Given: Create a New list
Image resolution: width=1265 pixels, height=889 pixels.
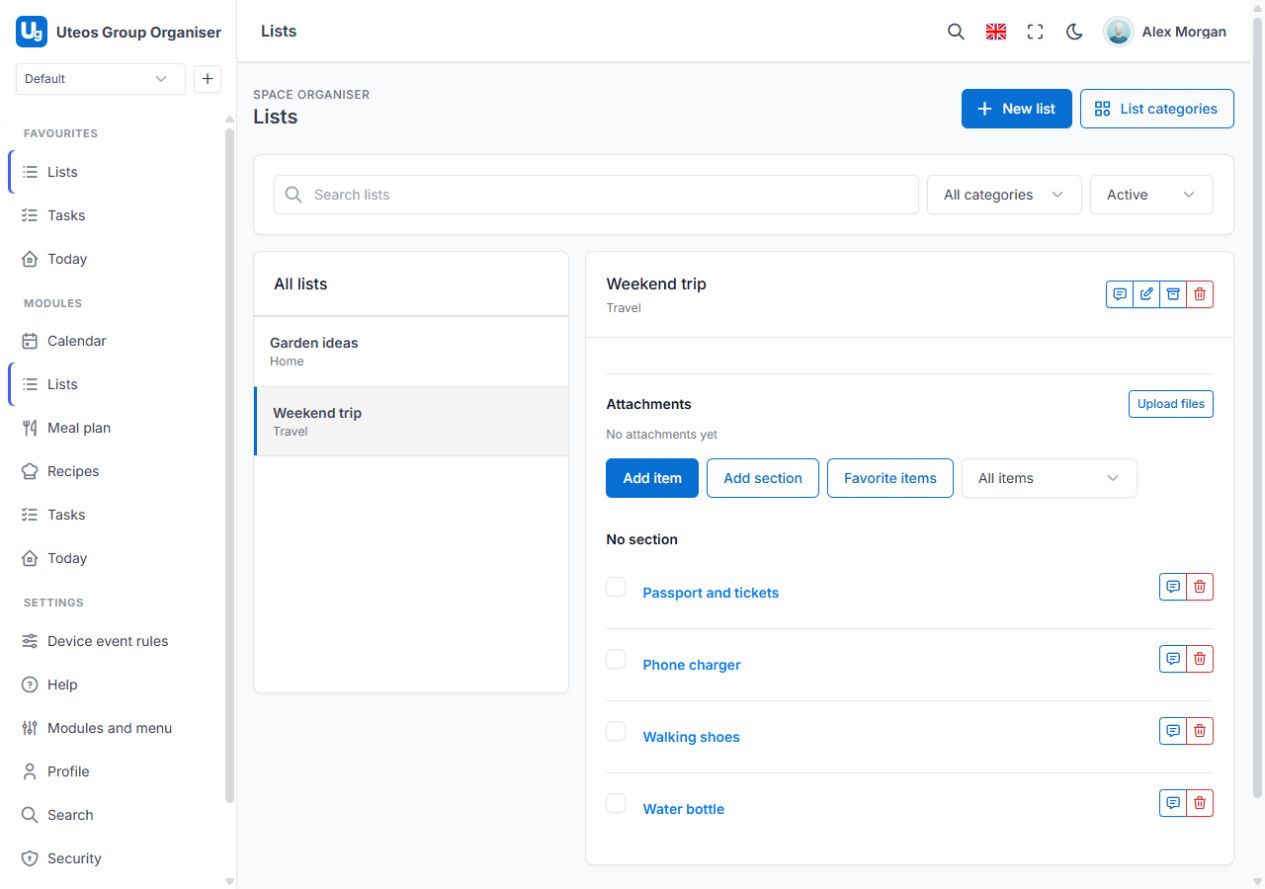Looking at the screenshot, I should [1016, 109].
